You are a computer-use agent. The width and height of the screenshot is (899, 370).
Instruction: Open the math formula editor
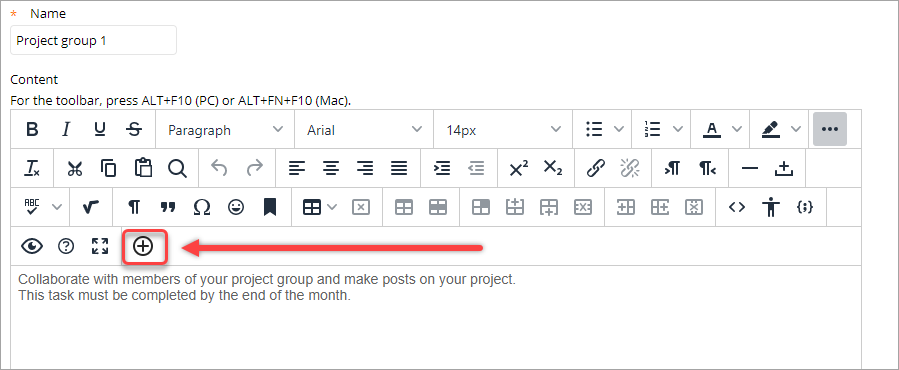click(91, 207)
